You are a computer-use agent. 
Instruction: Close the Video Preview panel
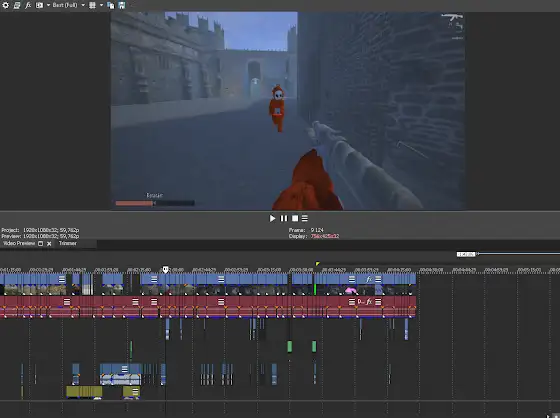tap(49, 244)
